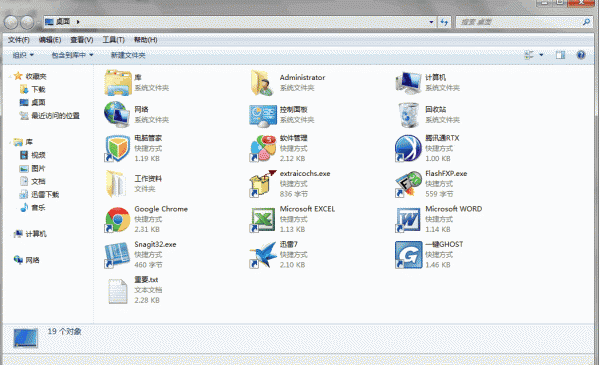Viewport: 600px width, 365px height.
Task: Open the 控制面板 icon
Action: [263, 116]
